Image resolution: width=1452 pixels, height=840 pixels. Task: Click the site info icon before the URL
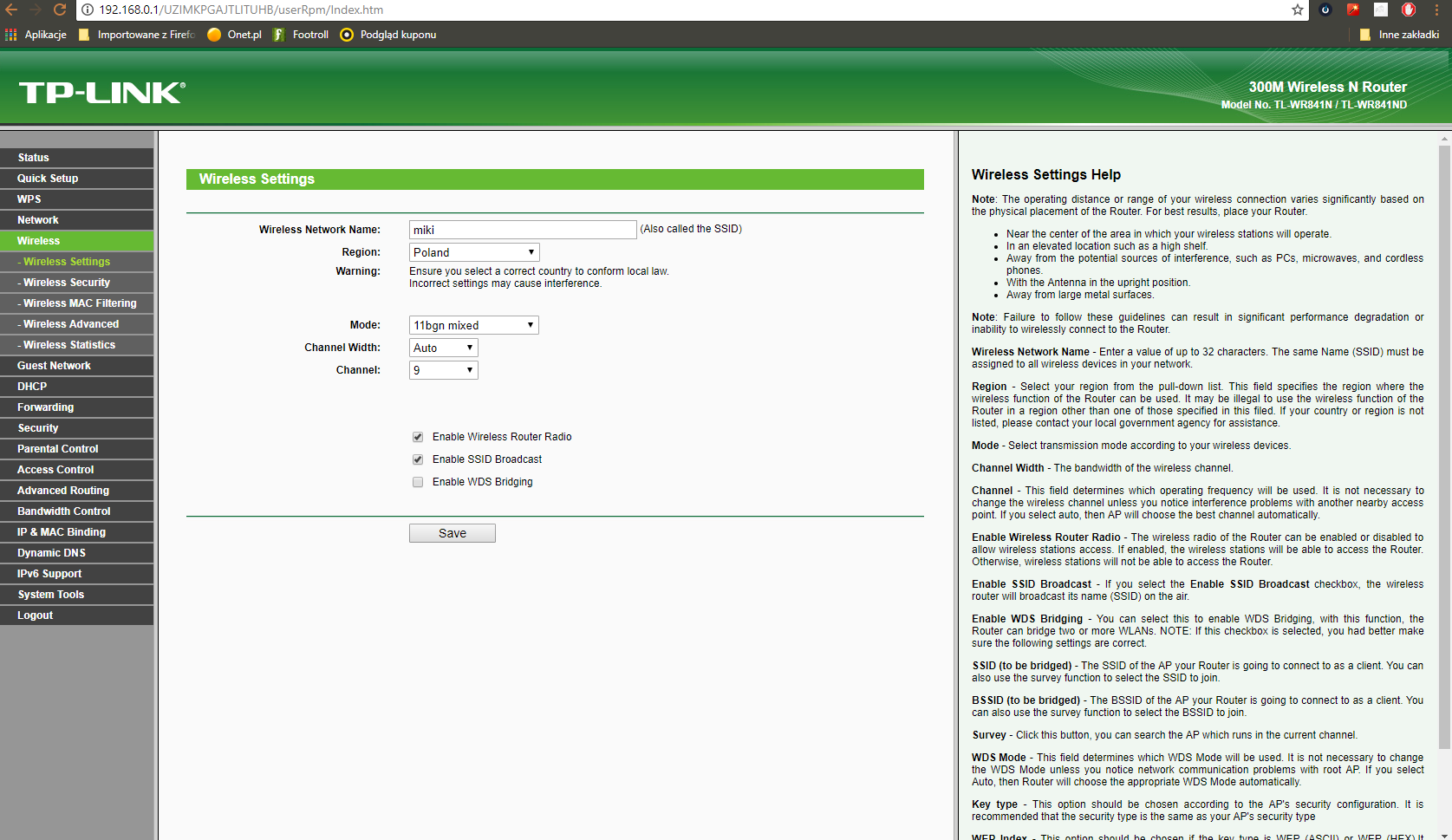point(88,10)
